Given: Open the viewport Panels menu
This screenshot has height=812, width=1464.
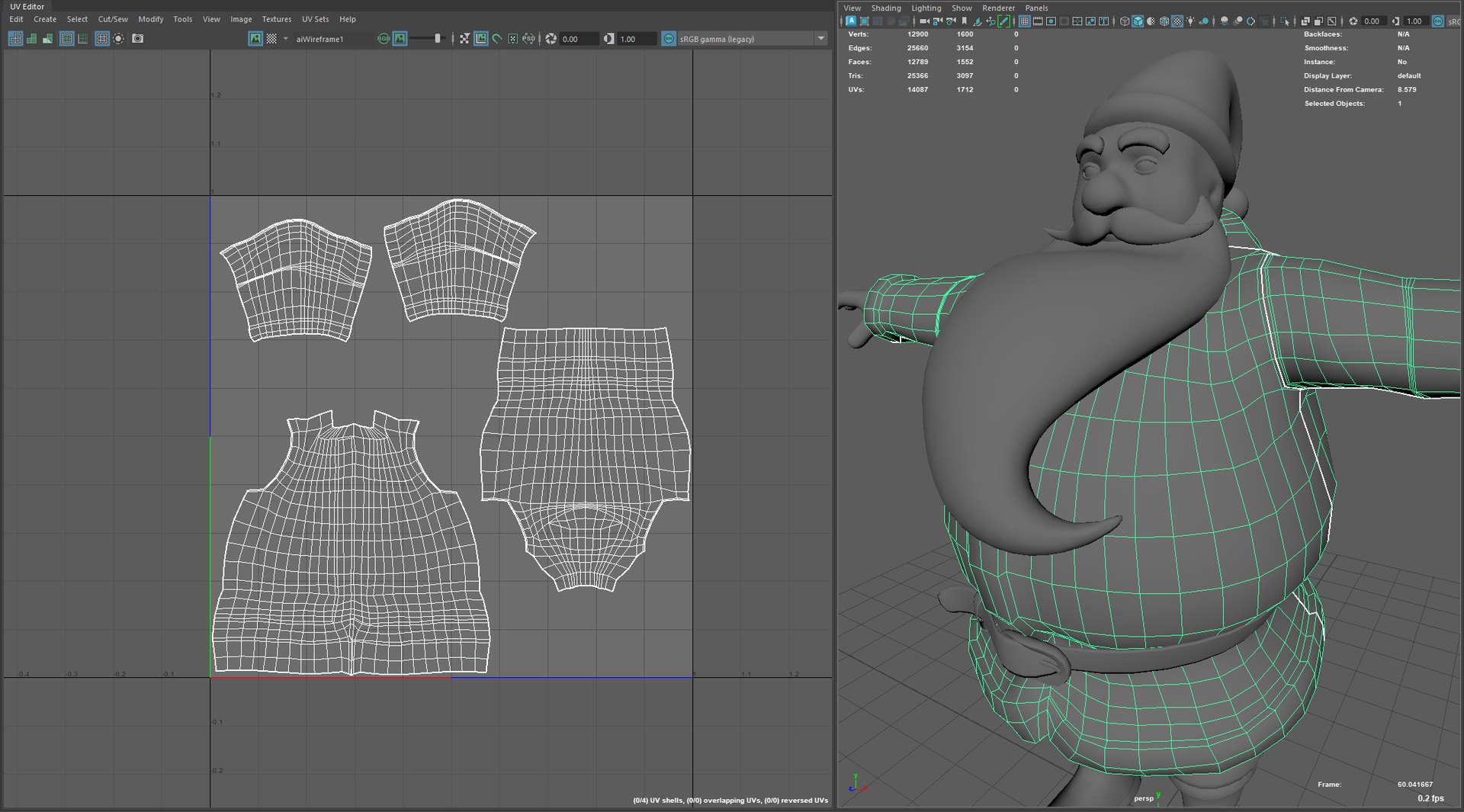Looking at the screenshot, I should coord(1036,8).
